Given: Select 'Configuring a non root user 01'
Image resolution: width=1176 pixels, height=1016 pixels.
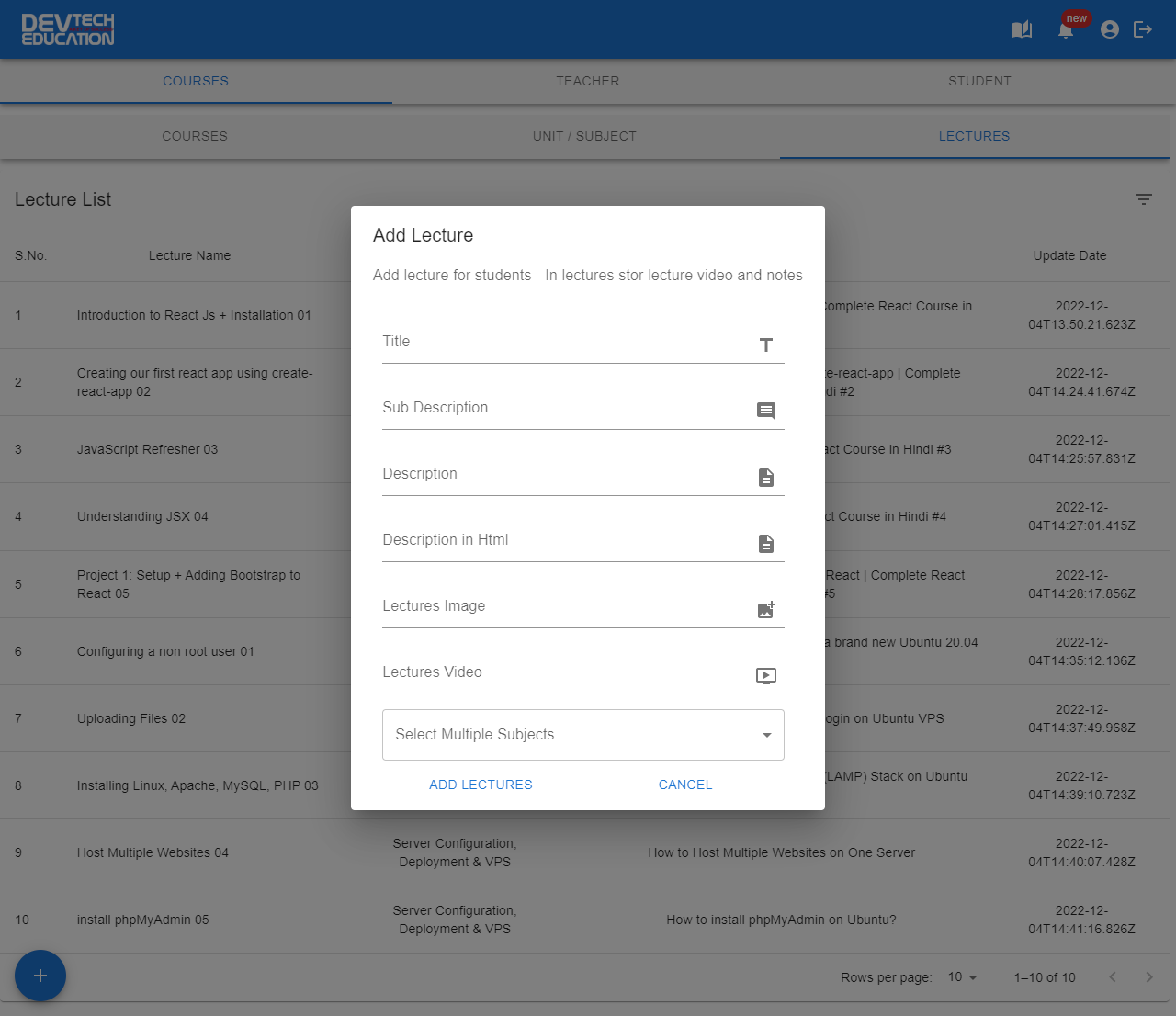Looking at the screenshot, I should [x=165, y=651].
